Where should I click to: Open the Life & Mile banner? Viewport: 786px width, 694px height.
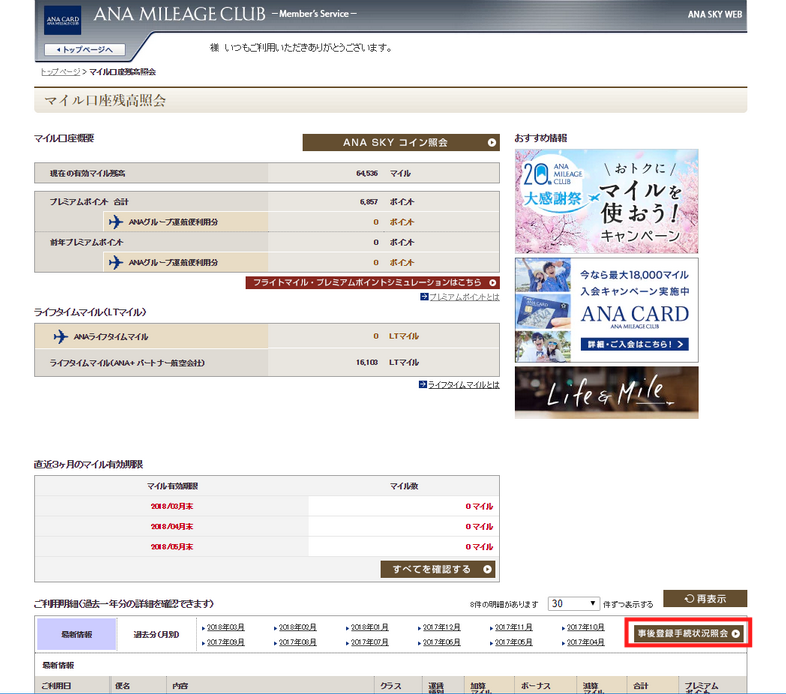pos(607,393)
